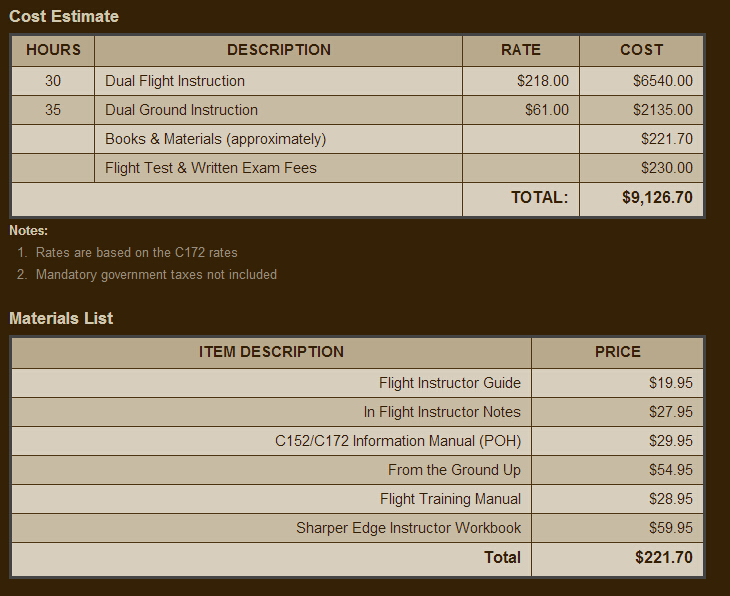Click the Materials List heading
This screenshot has width=730, height=596.
61,318
